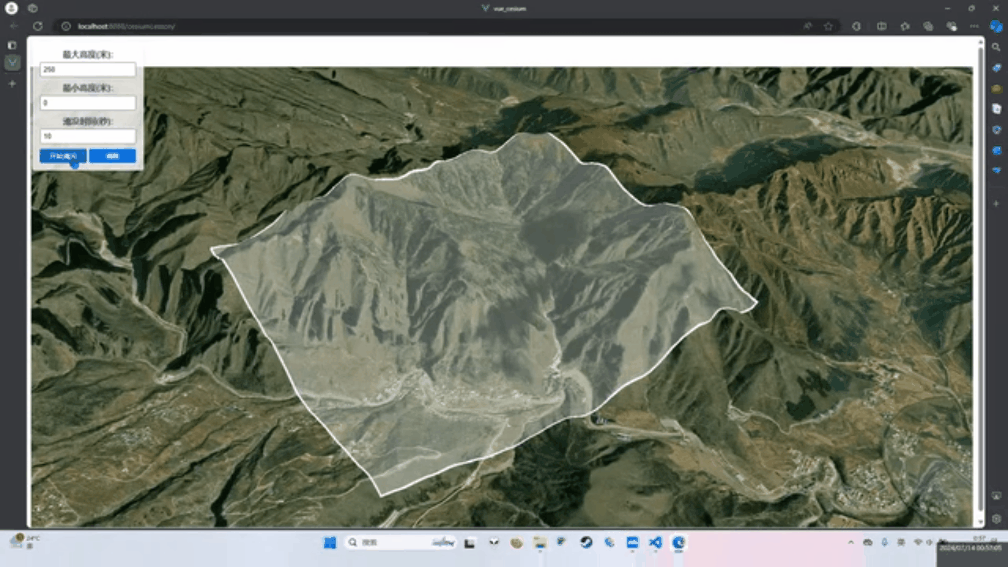Open the Edge Copilot sidebar icon
This screenshot has height=567, width=1008.
click(996, 26)
